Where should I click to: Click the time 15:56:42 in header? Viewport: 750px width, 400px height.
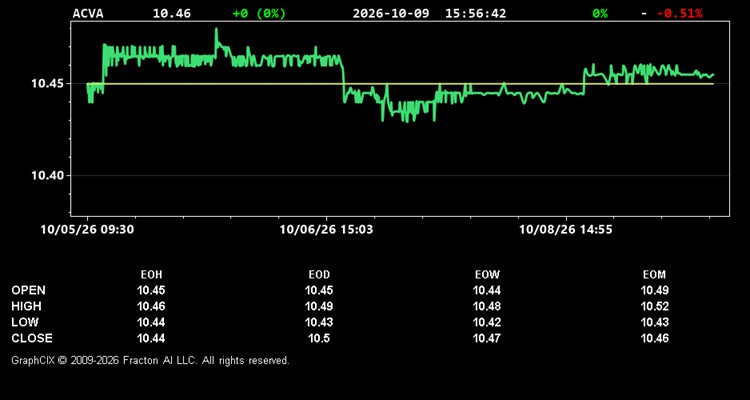pos(475,13)
